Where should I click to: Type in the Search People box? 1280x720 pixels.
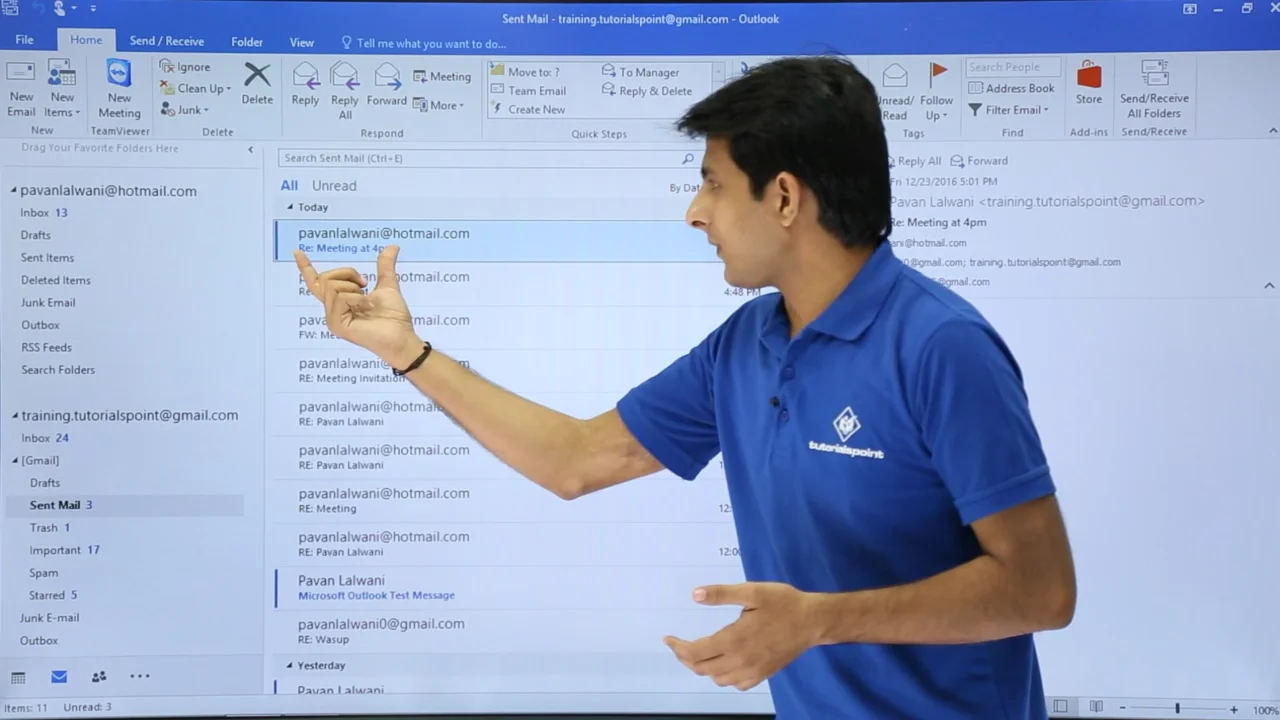[x=1013, y=67]
